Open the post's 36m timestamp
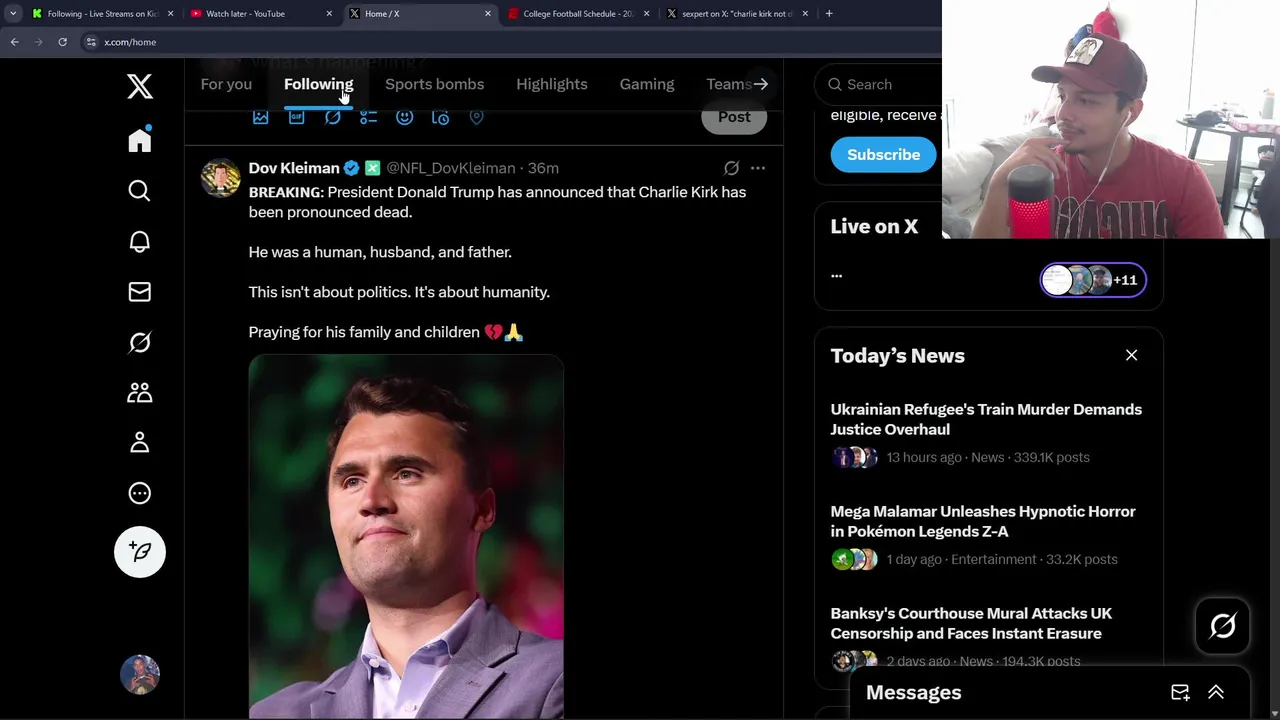The width and height of the screenshot is (1280, 720). 543,168
